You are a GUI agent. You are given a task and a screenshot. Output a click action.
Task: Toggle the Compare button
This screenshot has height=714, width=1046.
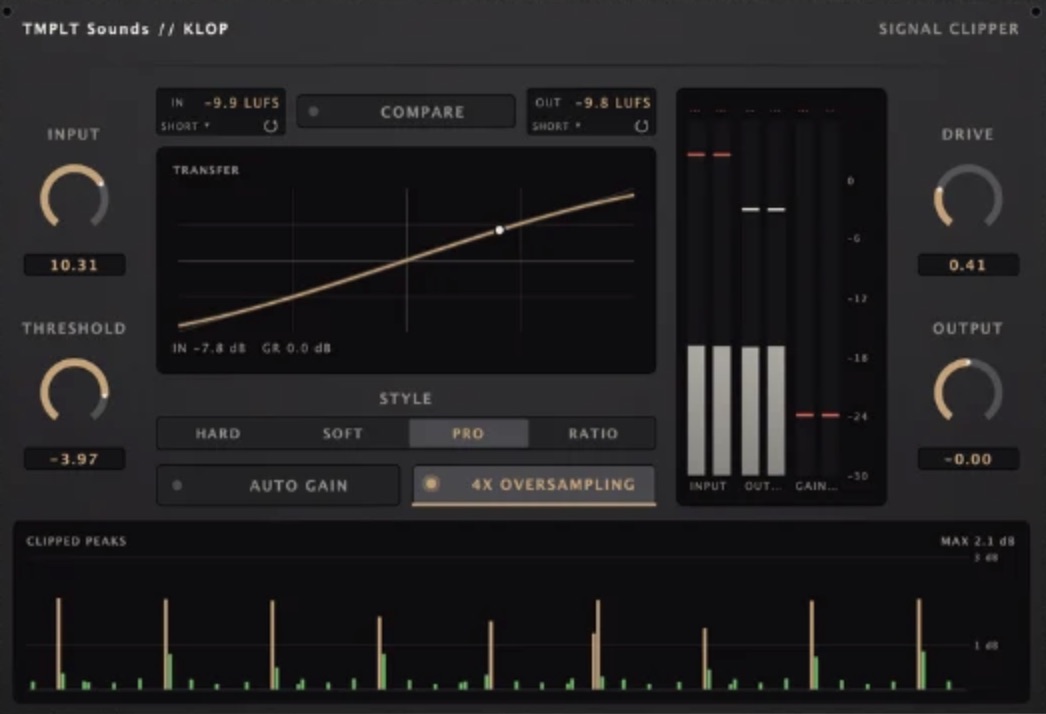pyautogui.click(x=406, y=111)
